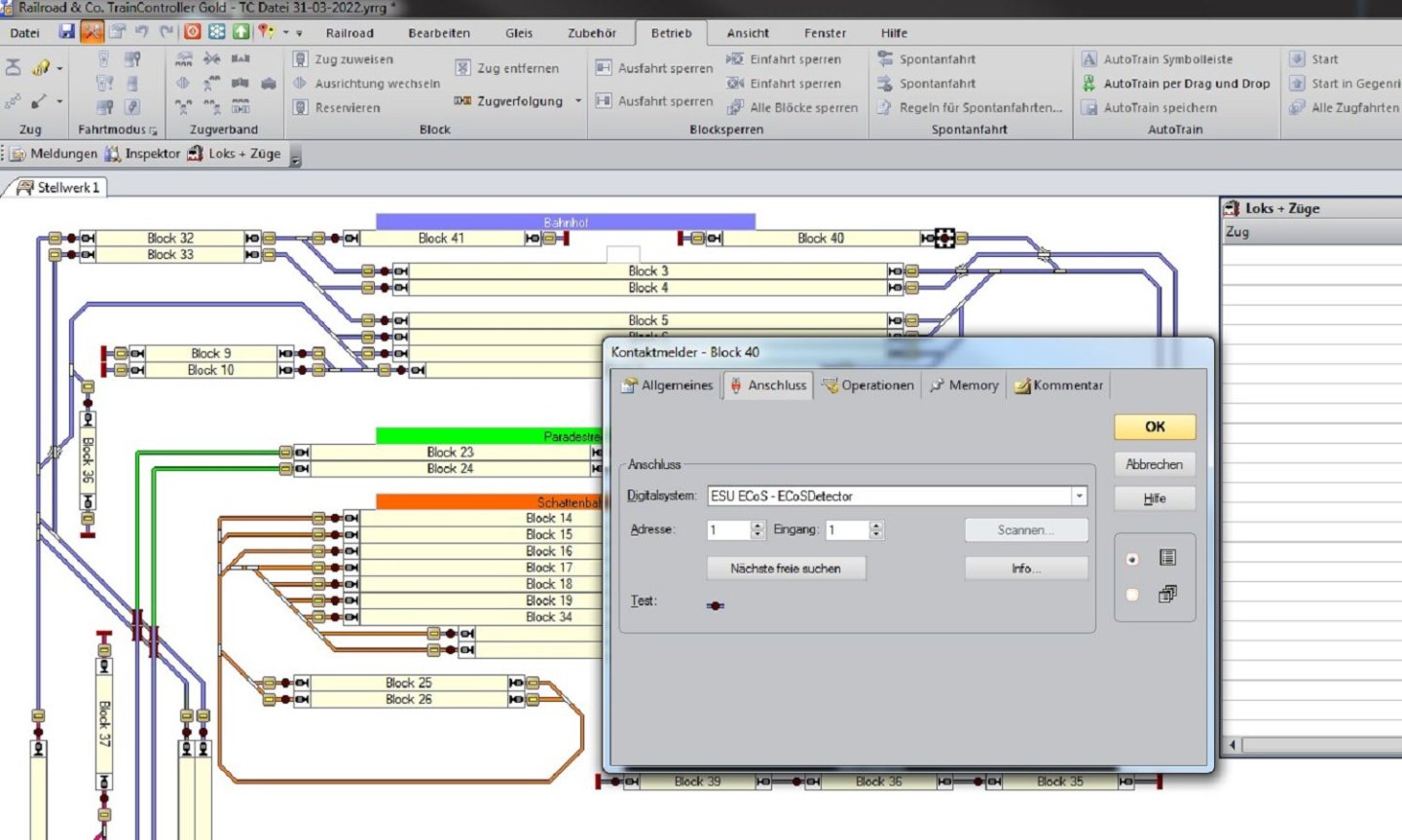The image size is (1402, 840).
Task: Switch to the Railroad ribbon tab
Action: pyautogui.click(x=350, y=33)
